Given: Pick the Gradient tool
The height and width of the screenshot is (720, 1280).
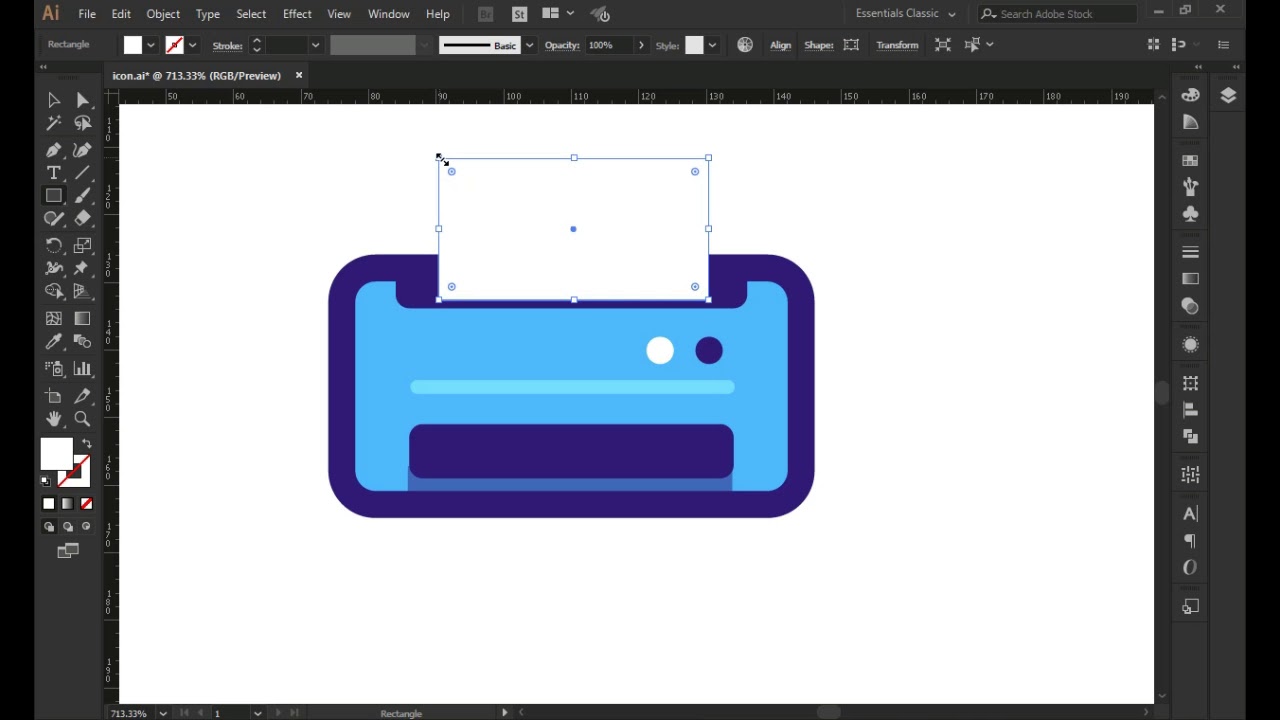Looking at the screenshot, I should click(x=83, y=318).
